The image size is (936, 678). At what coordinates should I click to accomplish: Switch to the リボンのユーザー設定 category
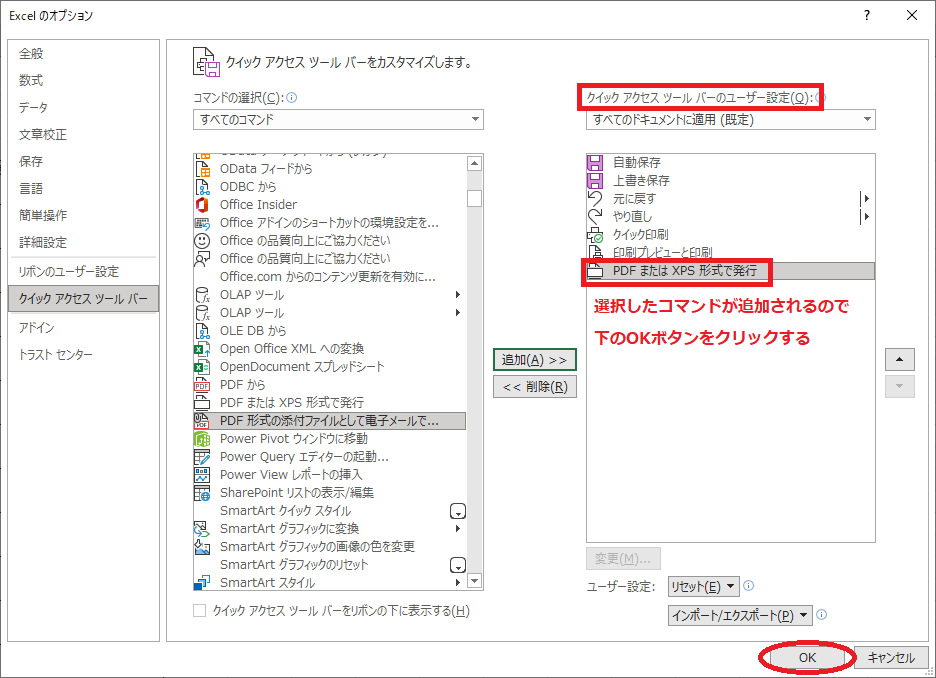[68, 272]
